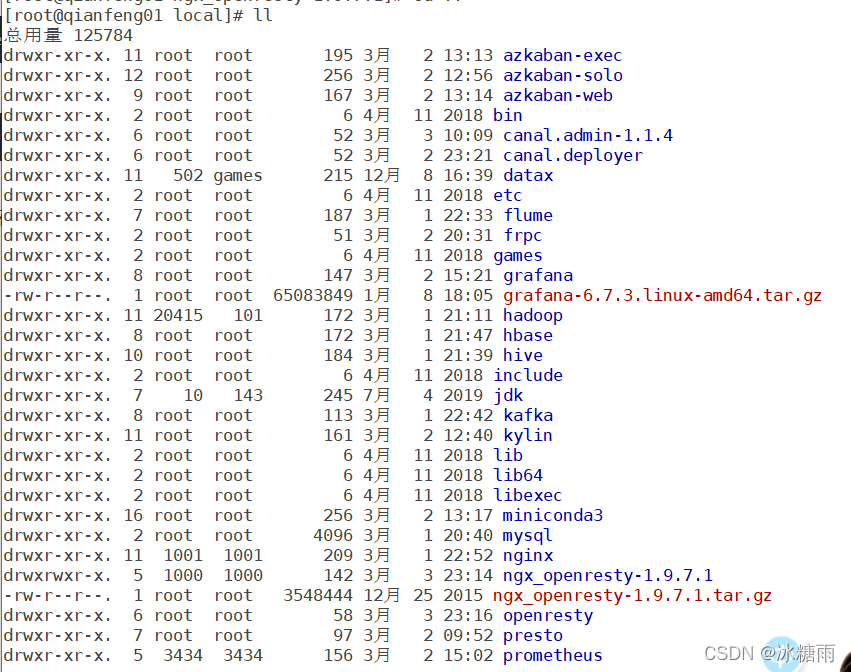Select the blue grafana directory name

538,276
